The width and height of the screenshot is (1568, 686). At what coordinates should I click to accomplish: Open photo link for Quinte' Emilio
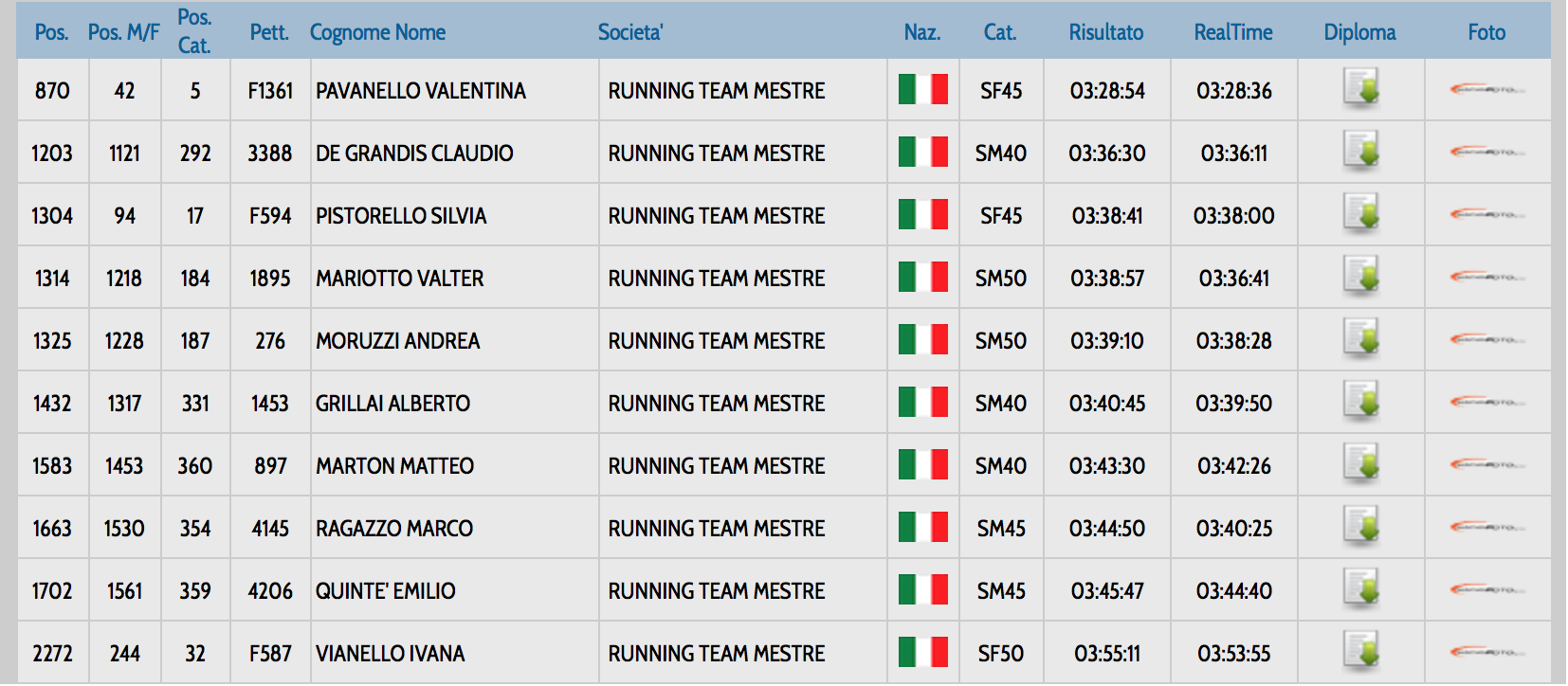click(x=1486, y=590)
